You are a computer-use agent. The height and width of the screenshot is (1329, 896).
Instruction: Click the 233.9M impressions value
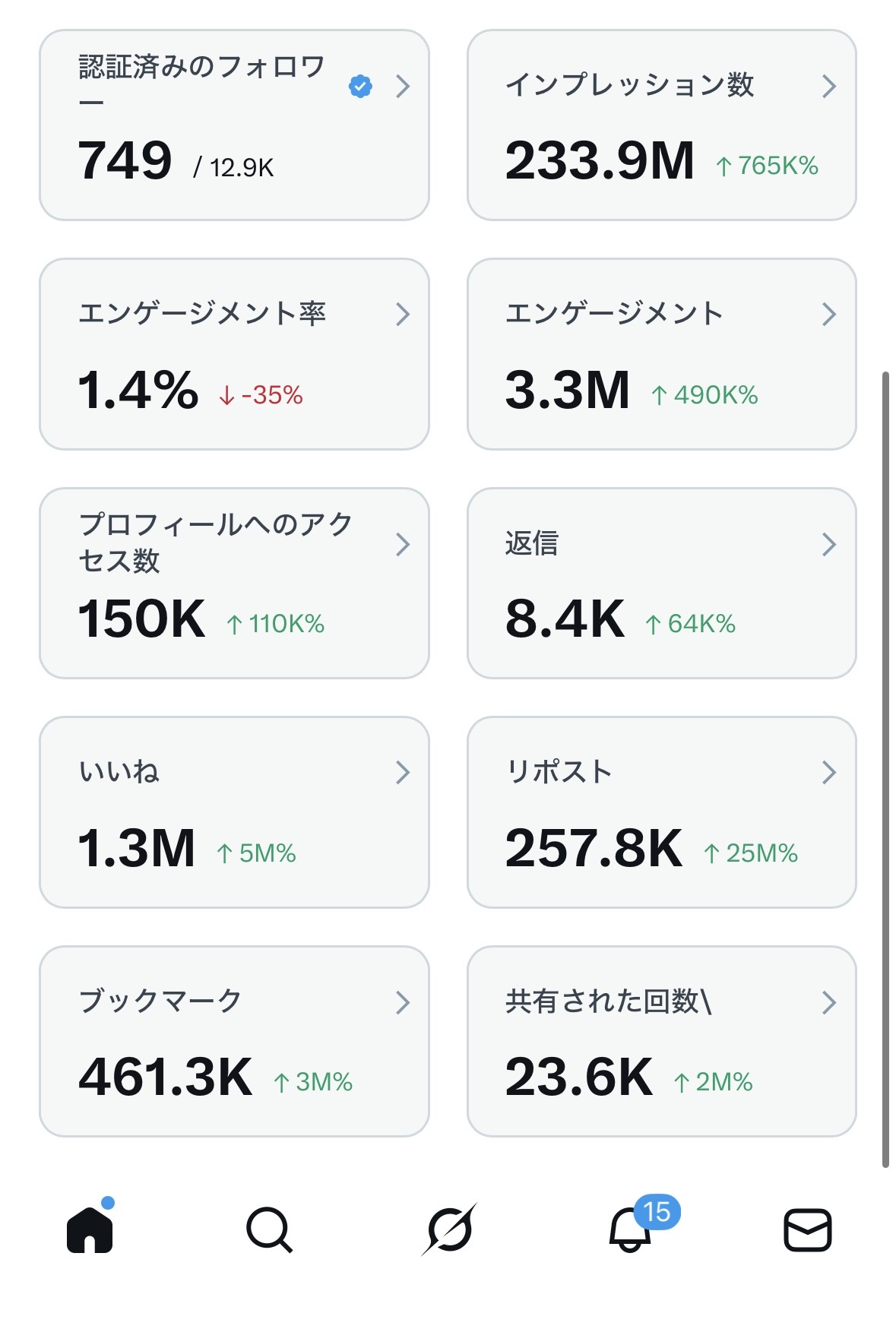(600, 161)
